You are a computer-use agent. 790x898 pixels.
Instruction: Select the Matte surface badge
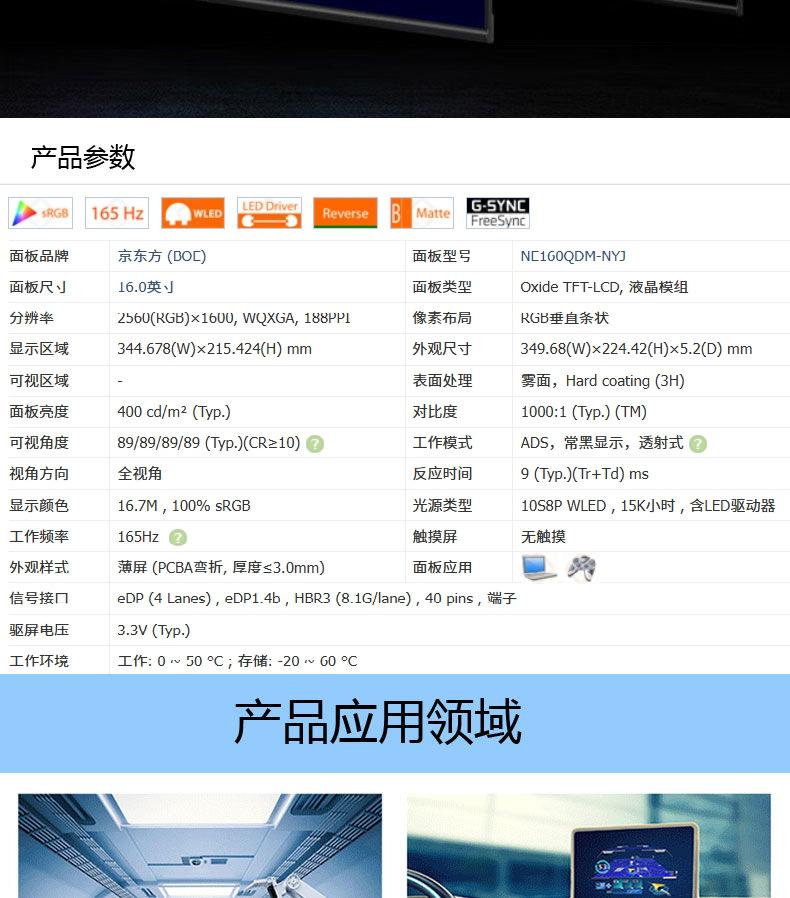coord(422,213)
